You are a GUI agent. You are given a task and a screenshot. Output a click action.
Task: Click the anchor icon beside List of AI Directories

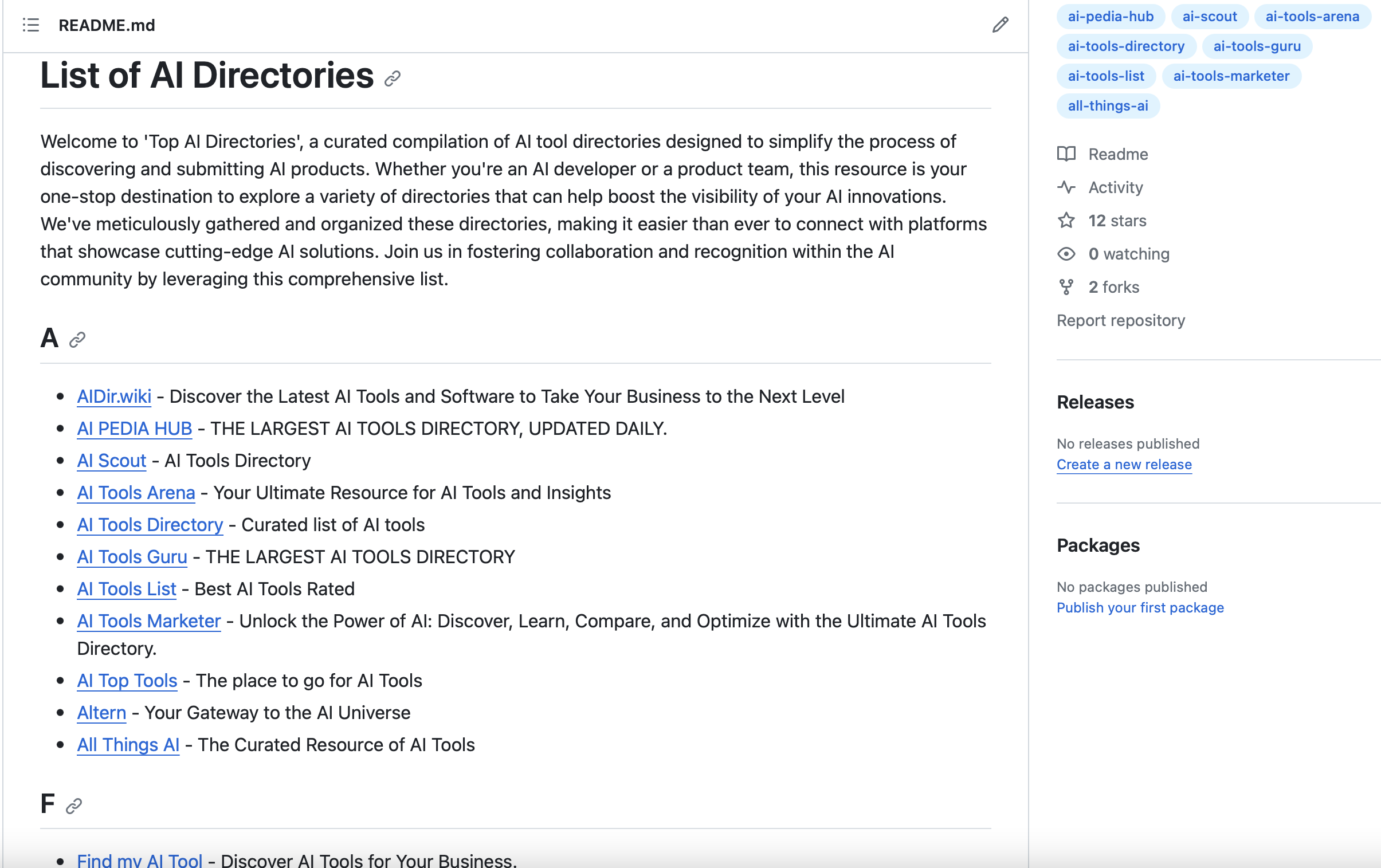tap(393, 78)
